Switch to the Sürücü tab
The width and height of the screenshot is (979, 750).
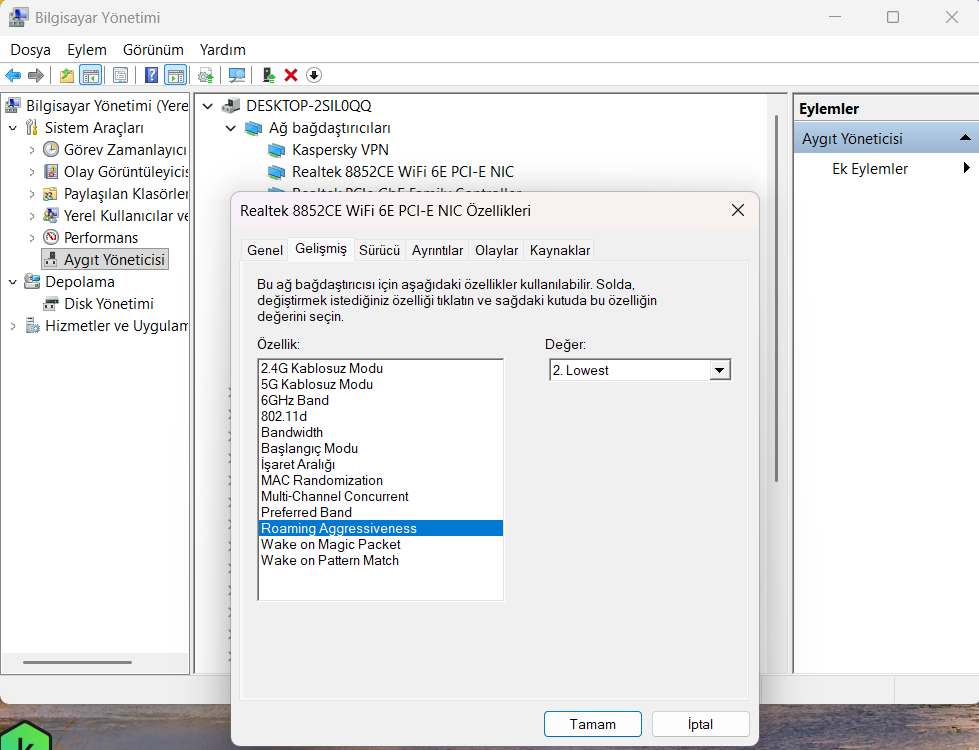coord(379,250)
